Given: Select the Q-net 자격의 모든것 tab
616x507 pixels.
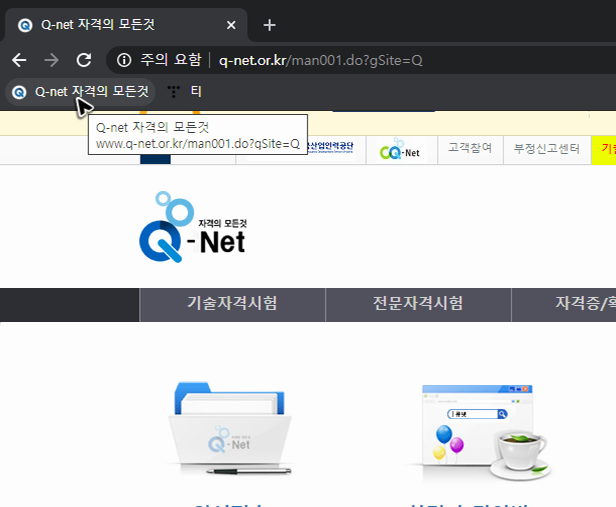Looking at the screenshot, I should 125,25.
